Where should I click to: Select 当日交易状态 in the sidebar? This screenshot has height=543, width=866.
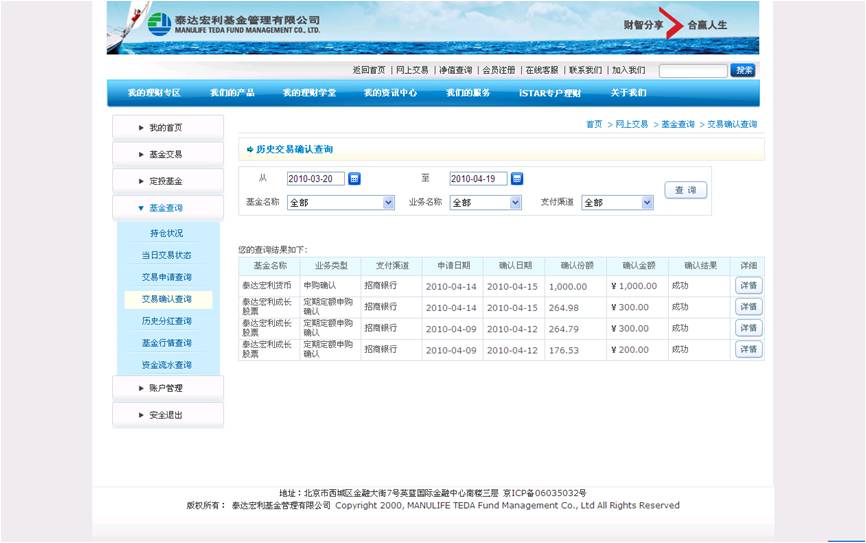coord(166,255)
